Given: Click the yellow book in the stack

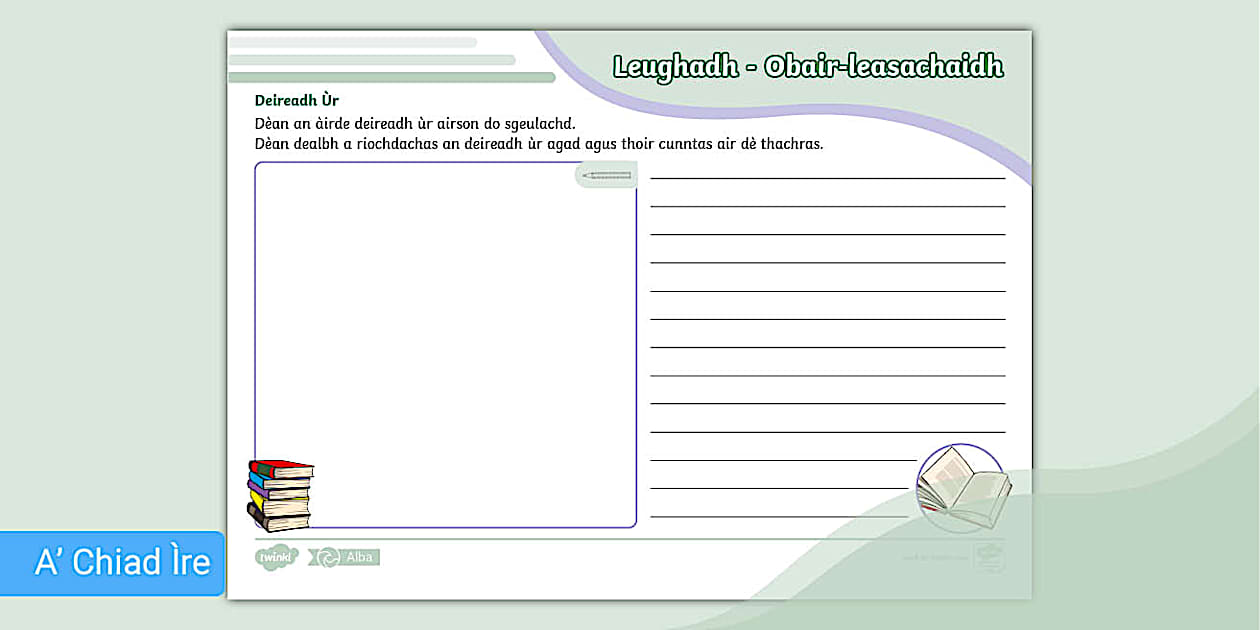Looking at the screenshot, I should point(256,502).
